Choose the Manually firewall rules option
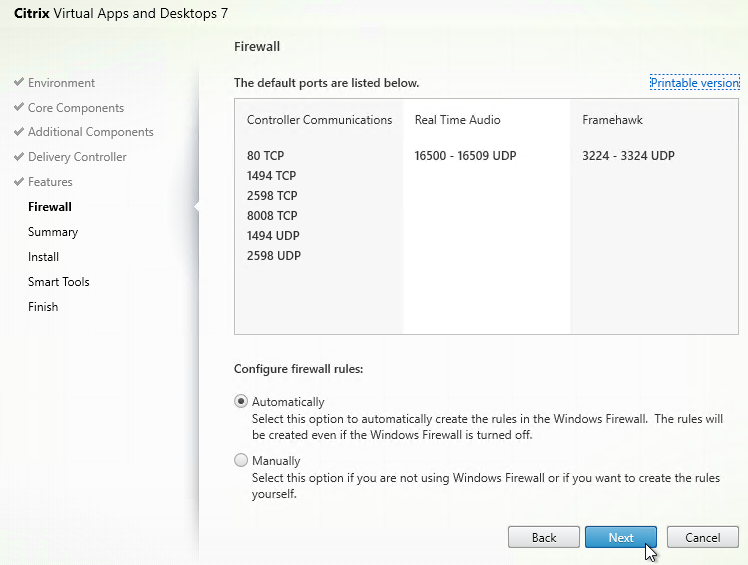Screen dimensions: 748x565 tap(241, 461)
